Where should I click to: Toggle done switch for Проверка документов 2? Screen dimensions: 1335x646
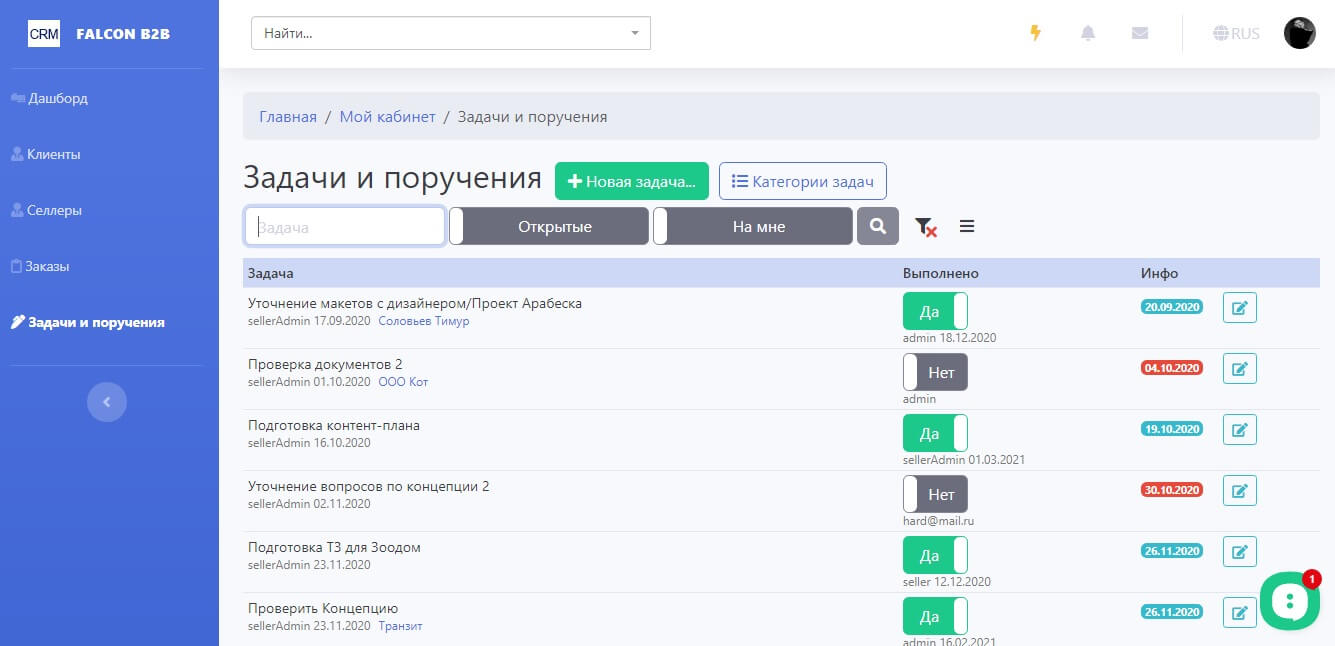935,372
